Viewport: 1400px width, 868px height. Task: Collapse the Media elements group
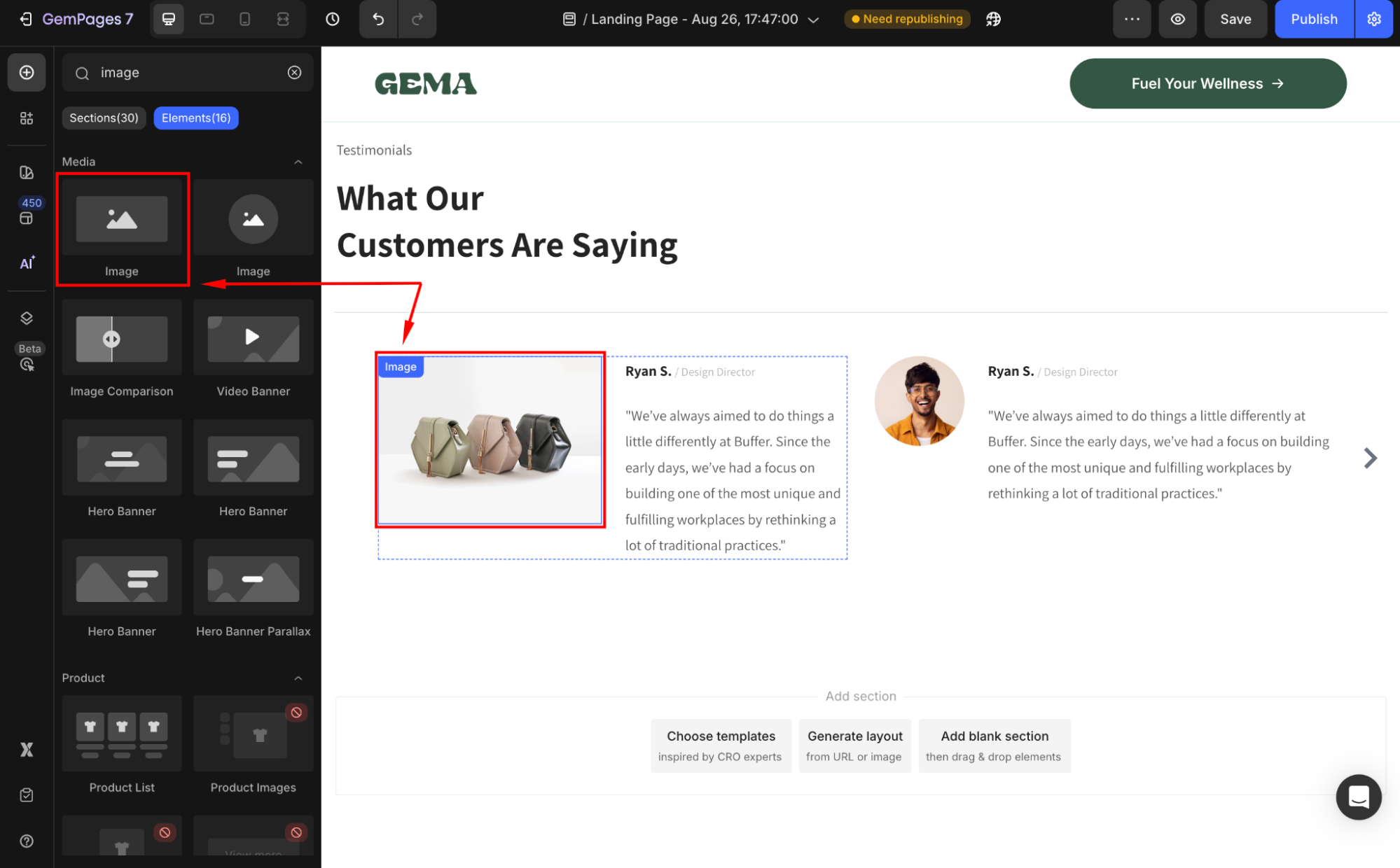tap(298, 162)
